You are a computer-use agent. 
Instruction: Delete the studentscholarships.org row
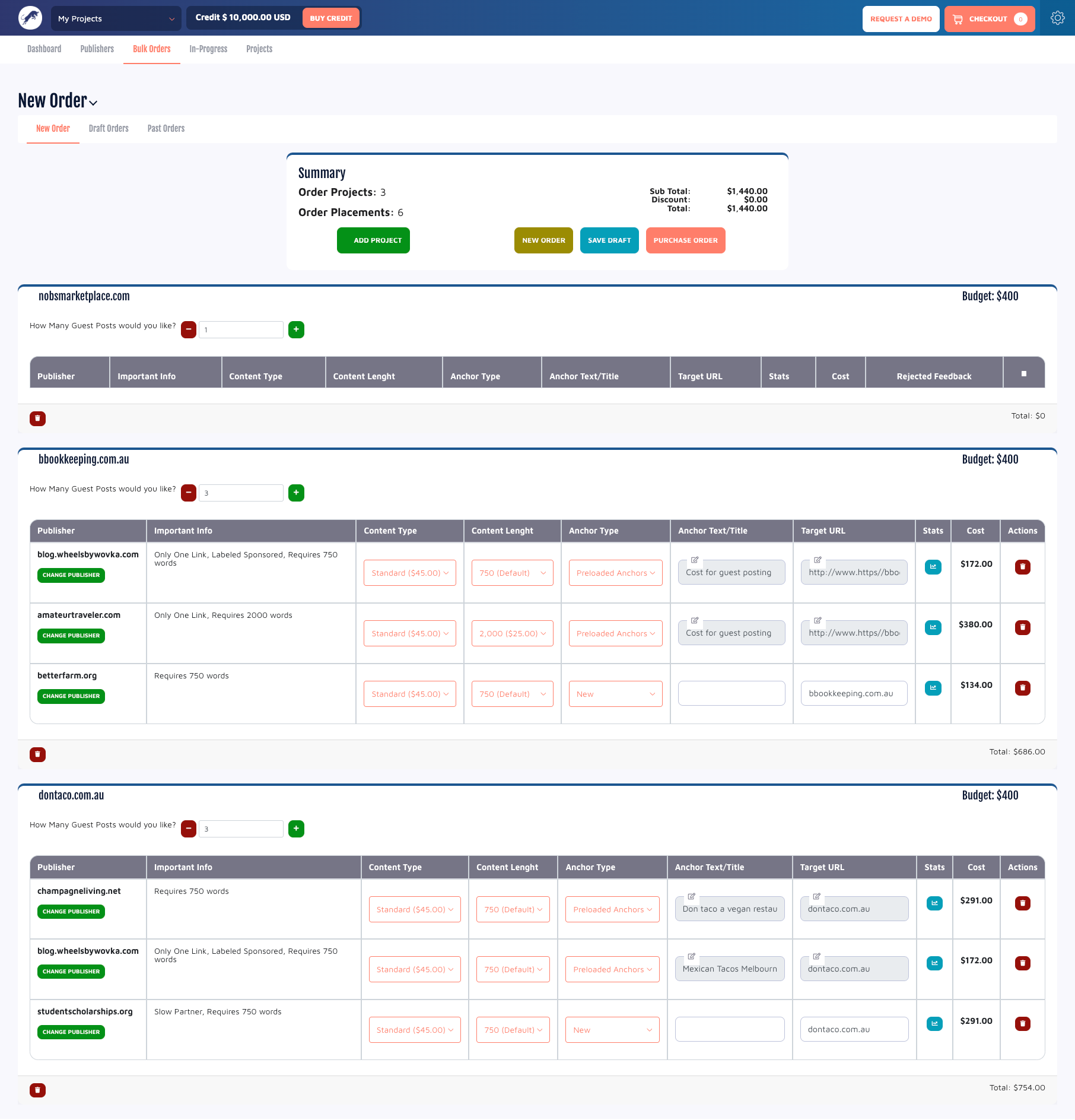tap(1022, 1024)
